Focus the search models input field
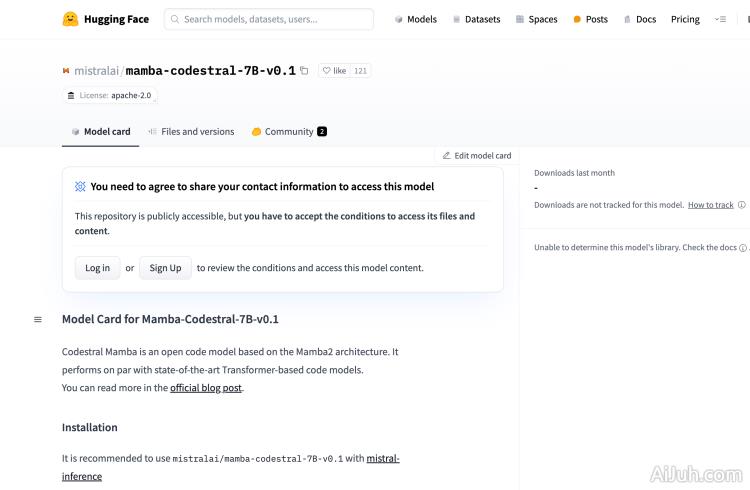Viewport: 750px width, 490px height. click(x=270, y=19)
